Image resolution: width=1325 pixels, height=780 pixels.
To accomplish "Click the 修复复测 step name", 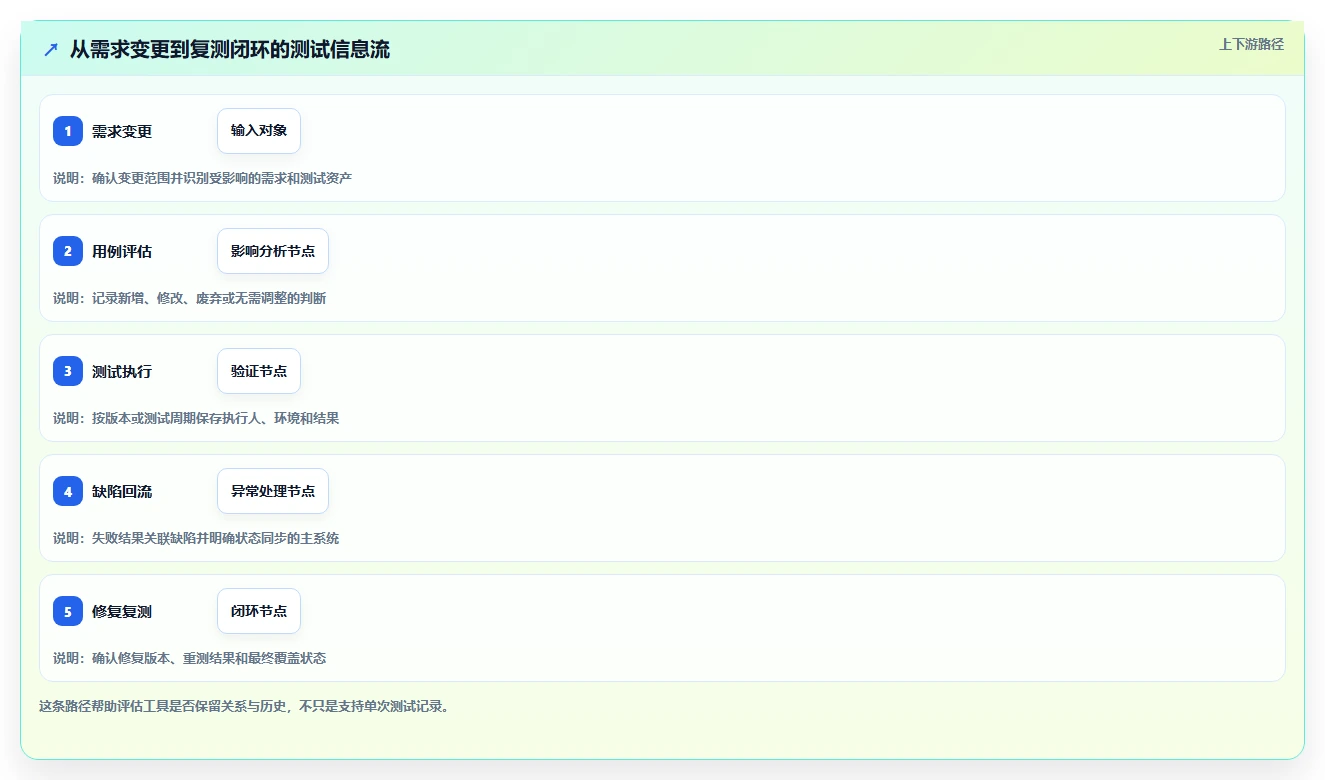I will tap(122, 612).
